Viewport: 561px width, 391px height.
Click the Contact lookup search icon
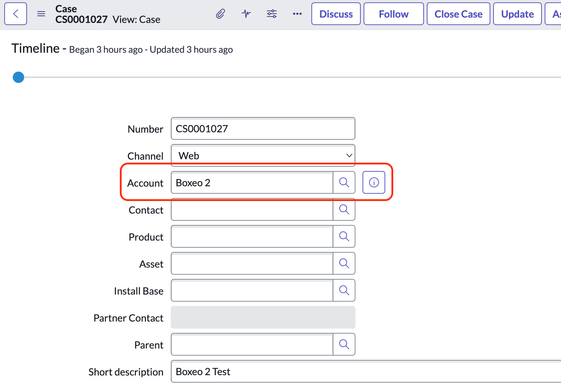pyautogui.click(x=344, y=210)
